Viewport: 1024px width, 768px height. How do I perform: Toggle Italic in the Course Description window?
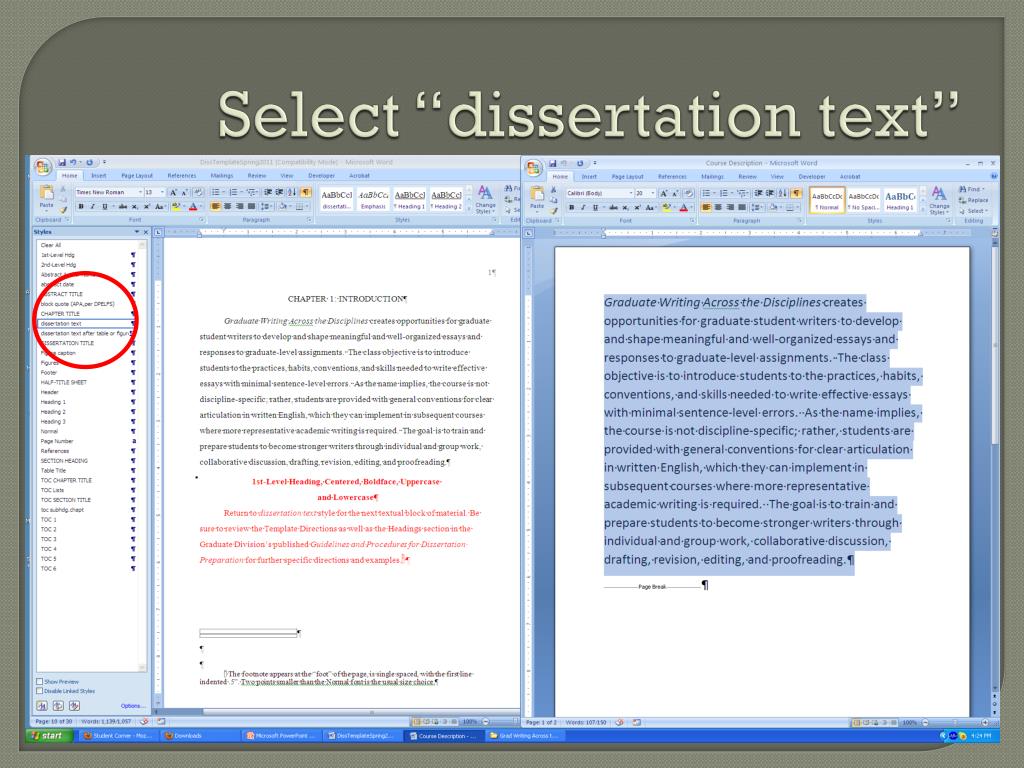point(583,207)
